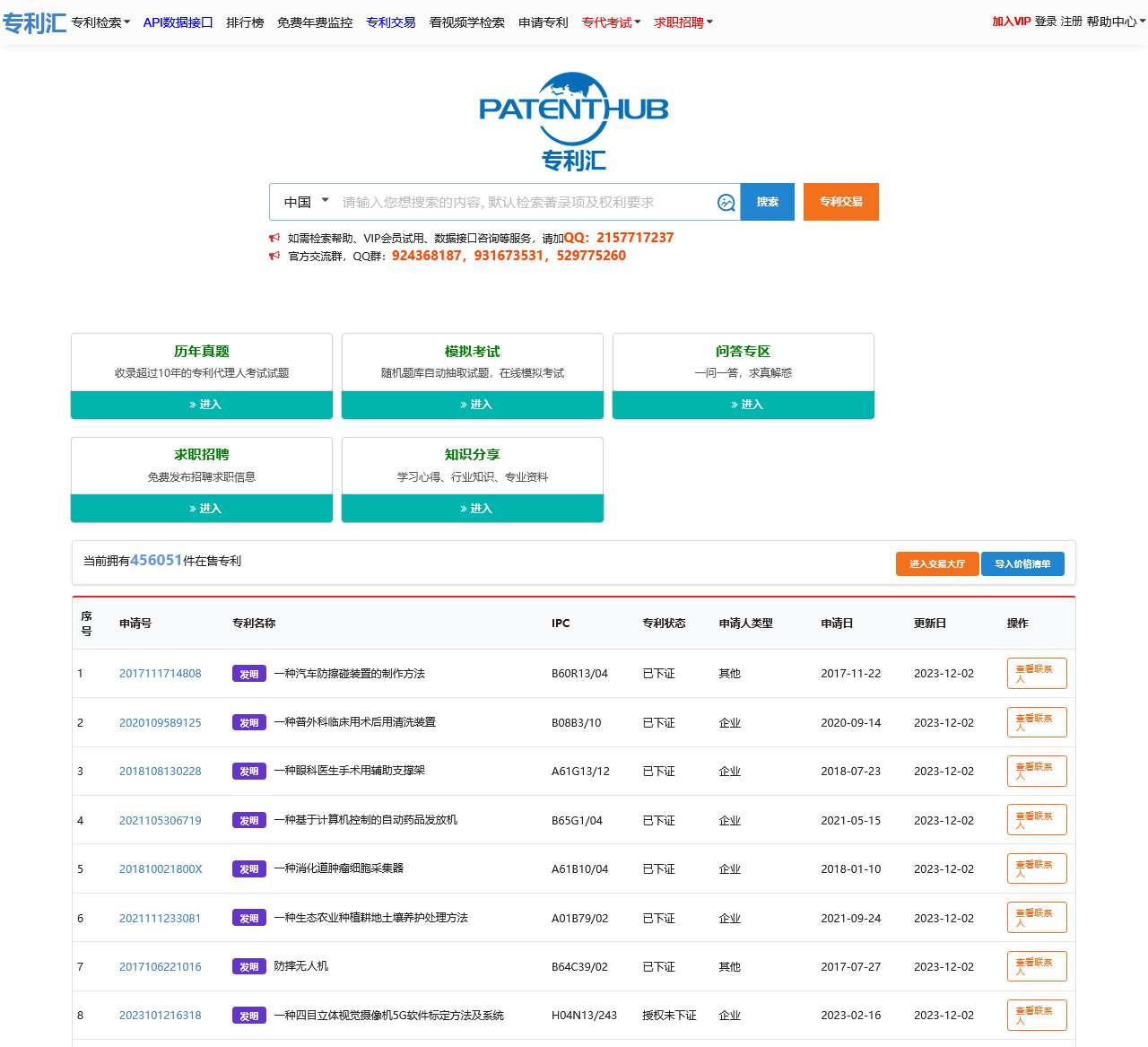Expand the 求职招聘 header dropdown

683,22
